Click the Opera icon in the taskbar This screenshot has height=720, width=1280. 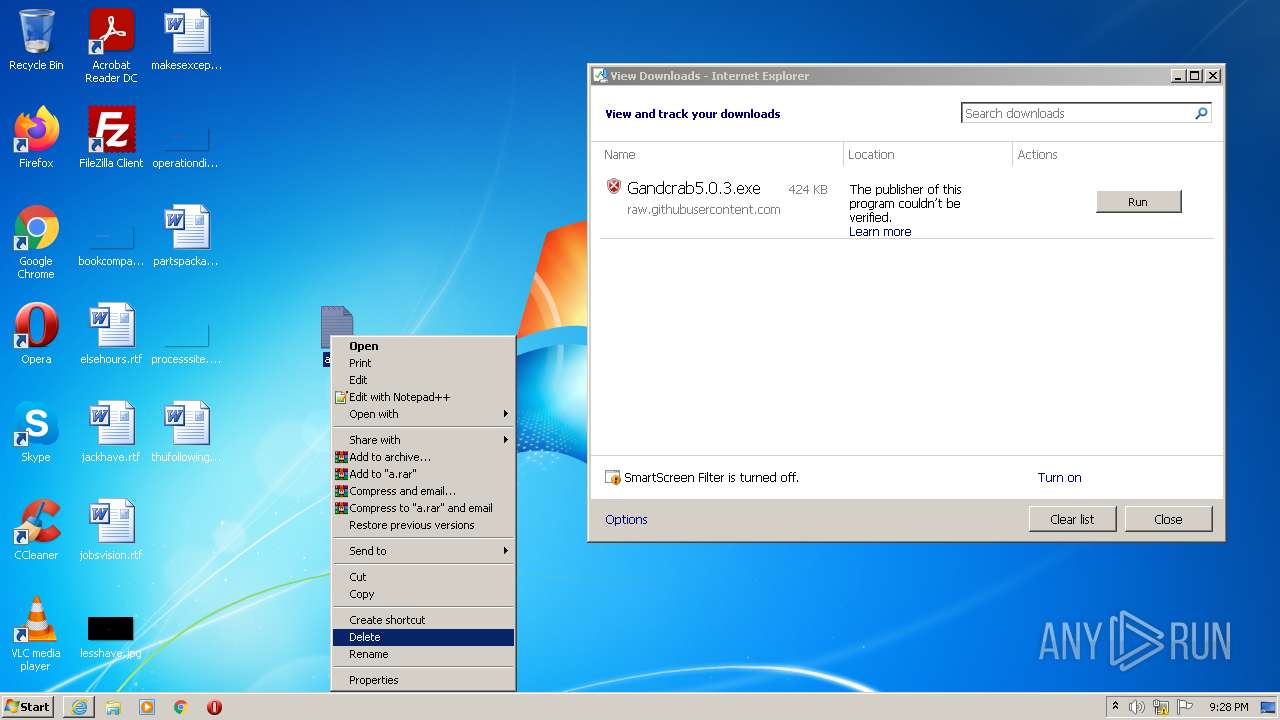pyautogui.click(x=214, y=707)
